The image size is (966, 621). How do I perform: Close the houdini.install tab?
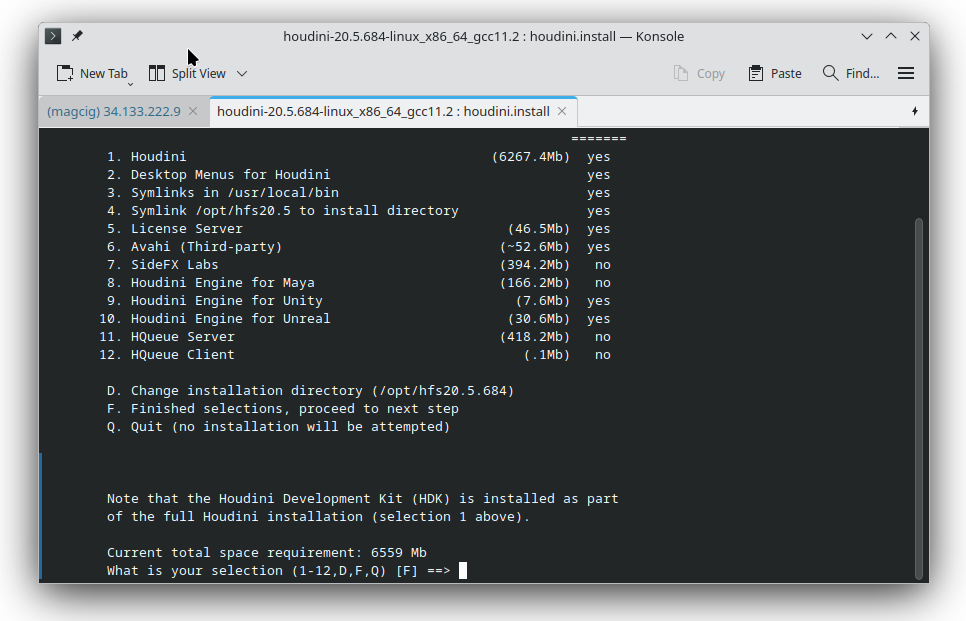click(562, 112)
